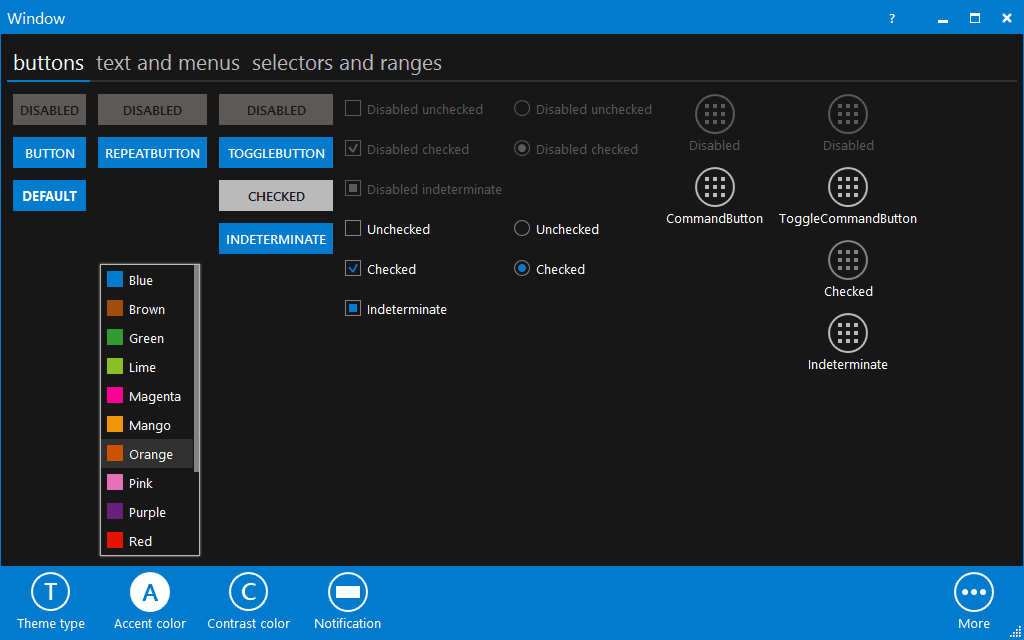Screen dimensions: 1024x640
Task: Click the Checked circular toggle icon
Action: tap(848, 260)
